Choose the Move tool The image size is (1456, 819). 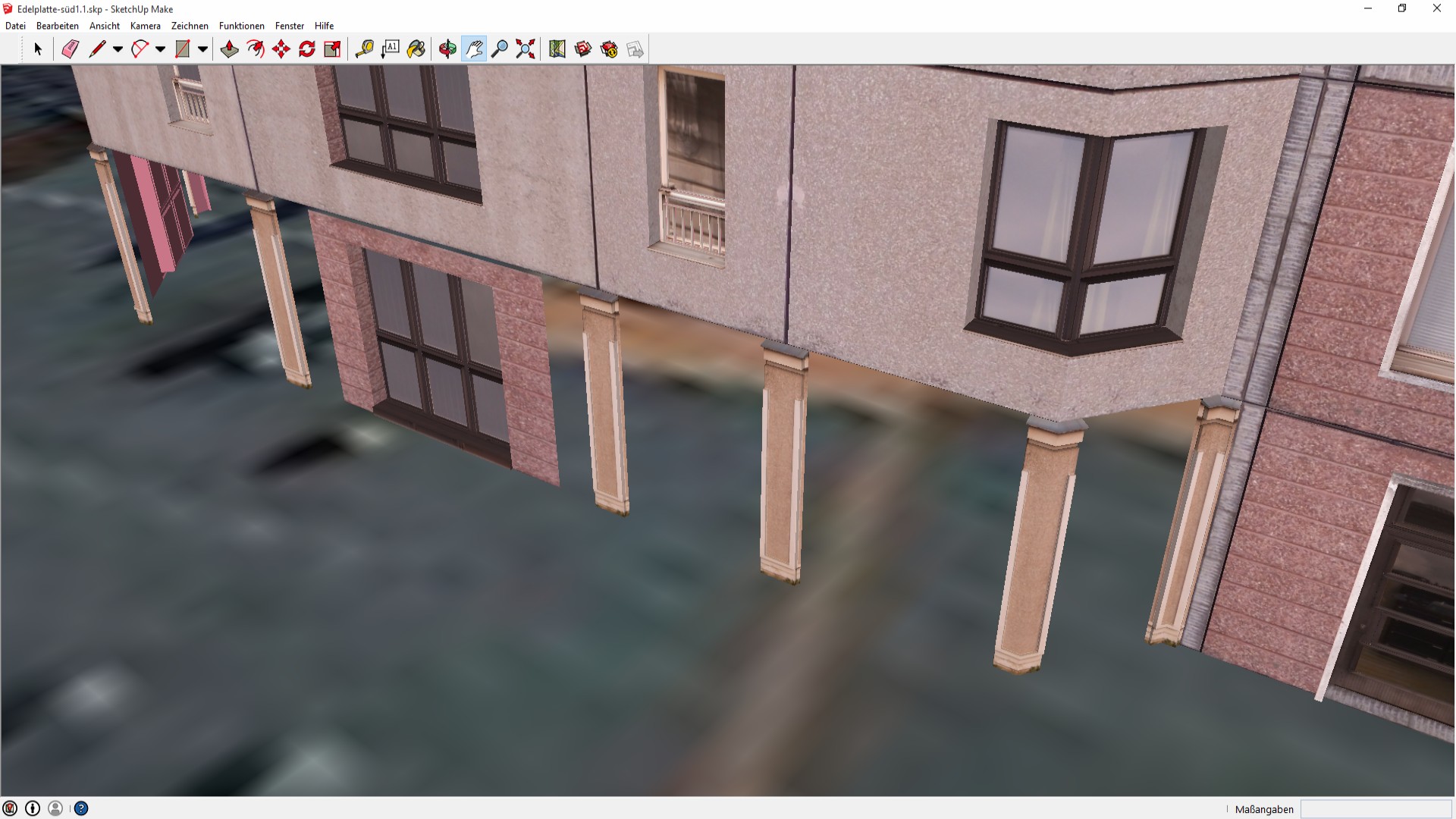[281, 49]
